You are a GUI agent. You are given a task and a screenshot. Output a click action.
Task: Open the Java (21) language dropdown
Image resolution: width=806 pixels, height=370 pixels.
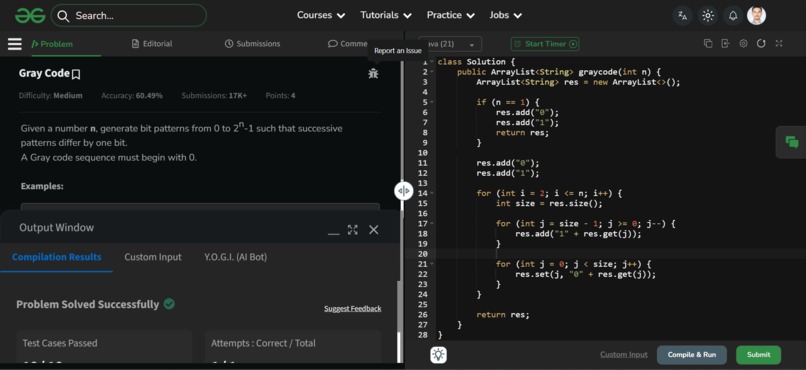(451, 44)
